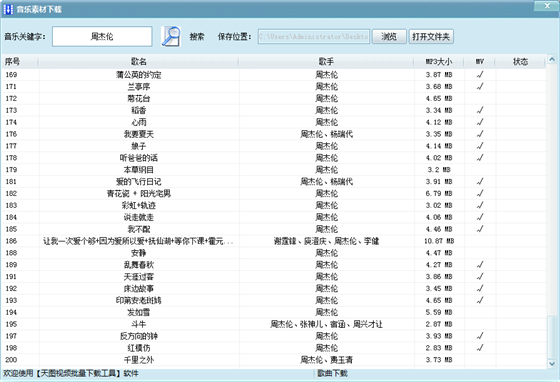Click the 状态 column header
Viewport: 560px width, 382px height.
pos(520,62)
